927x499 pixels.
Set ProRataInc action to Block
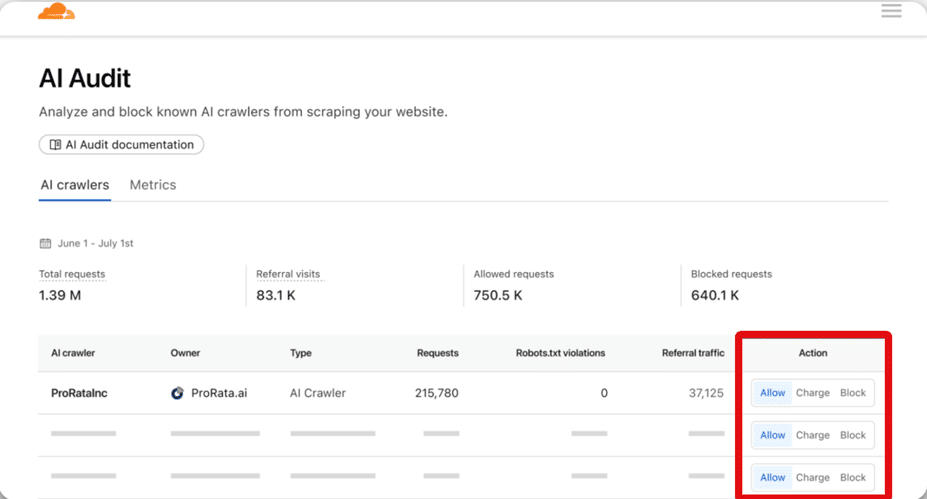tap(853, 393)
